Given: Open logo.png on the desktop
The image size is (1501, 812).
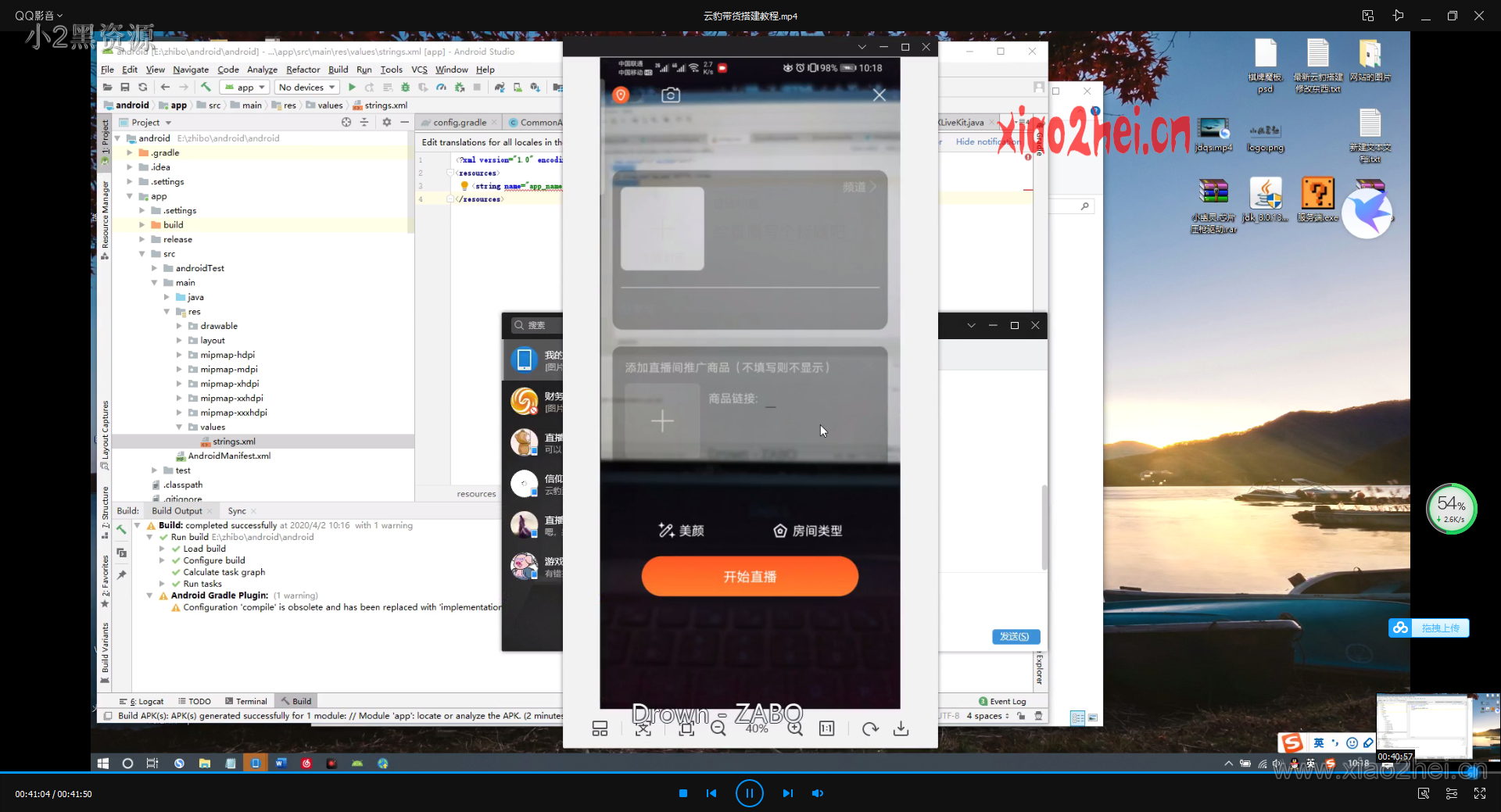Looking at the screenshot, I should pyautogui.click(x=1265, y=135).
